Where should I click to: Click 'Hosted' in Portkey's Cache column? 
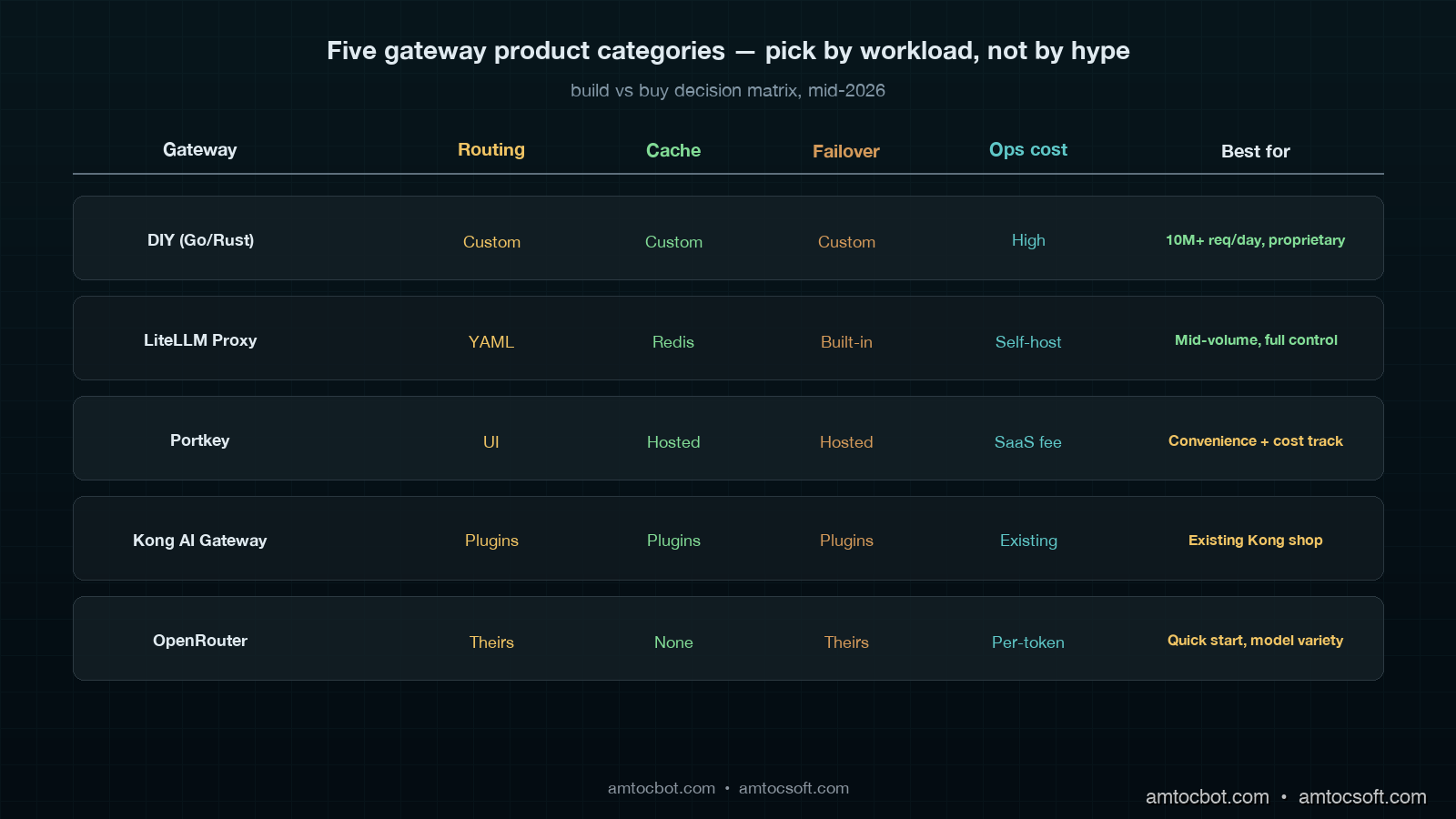[673, 442]
